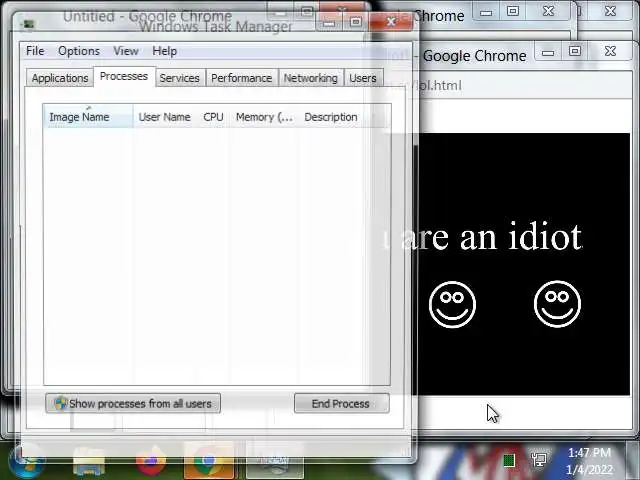Click the Chrome taskbar icon
The width and height of the screenshot is (640, 480).
[209, 461]
